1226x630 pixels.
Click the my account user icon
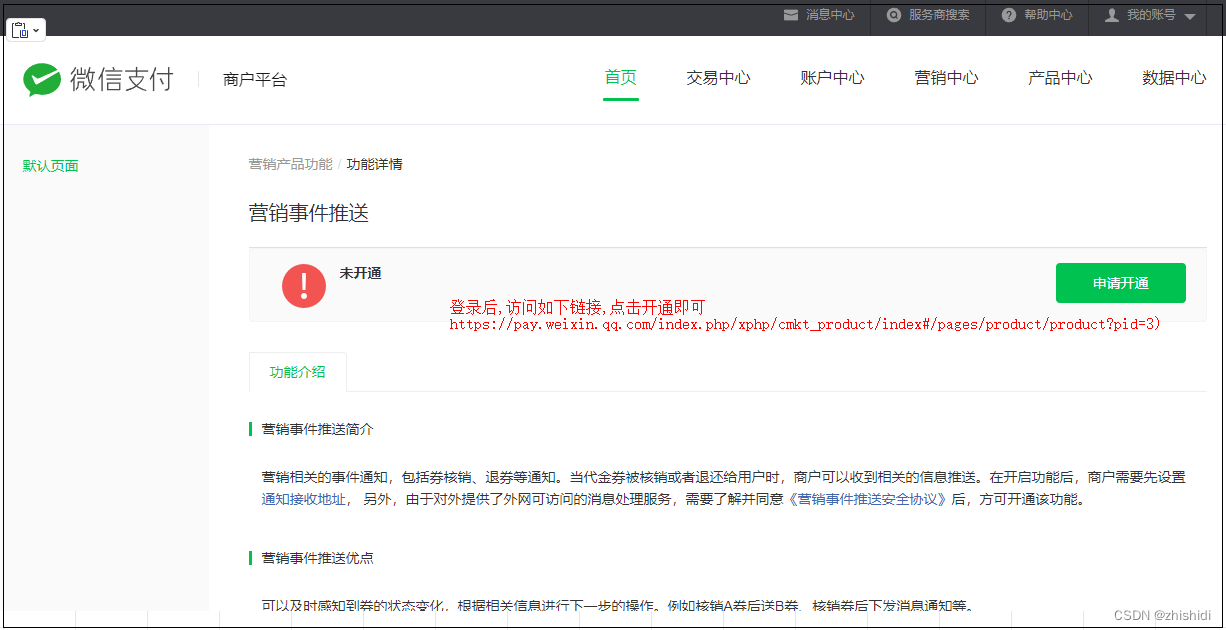1111,15
